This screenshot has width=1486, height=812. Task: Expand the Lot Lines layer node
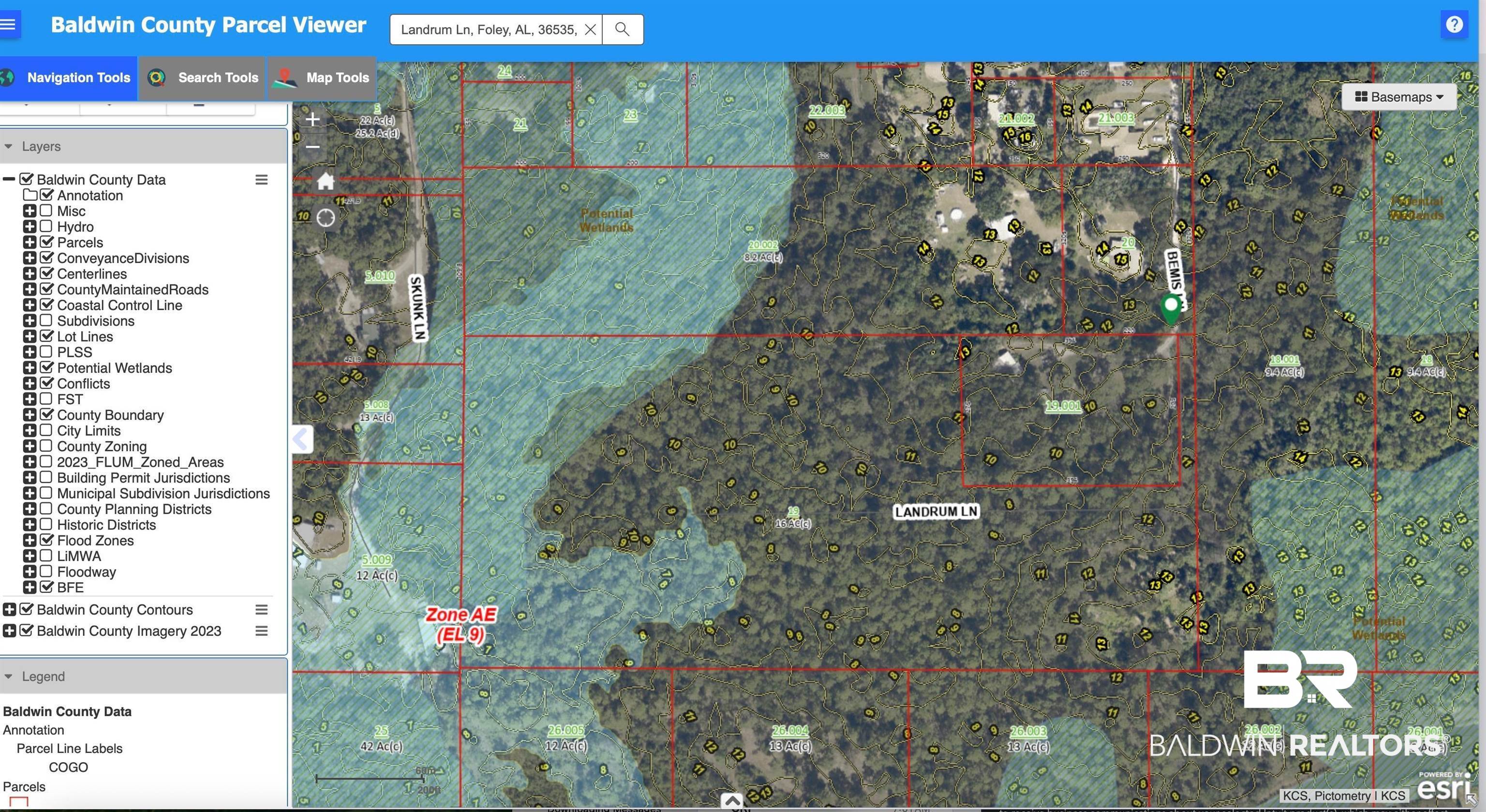[x=30, y=336]
